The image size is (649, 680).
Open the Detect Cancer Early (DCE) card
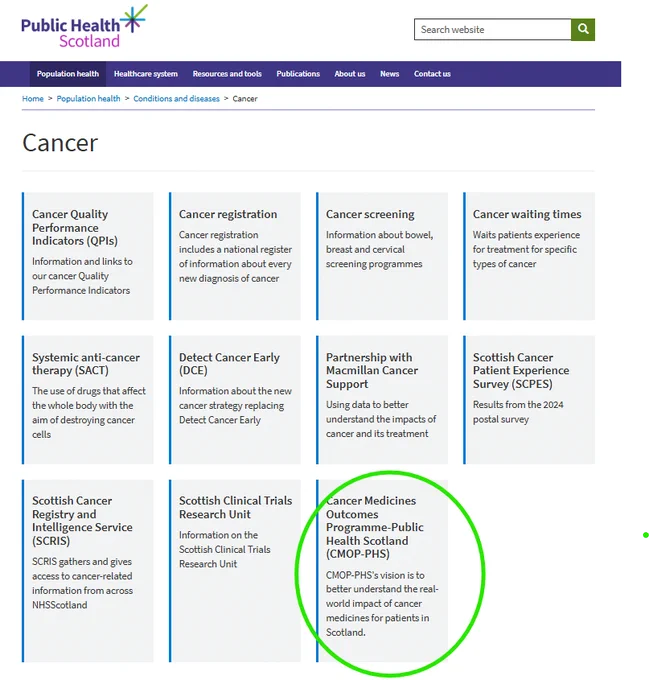click(235, 399)
